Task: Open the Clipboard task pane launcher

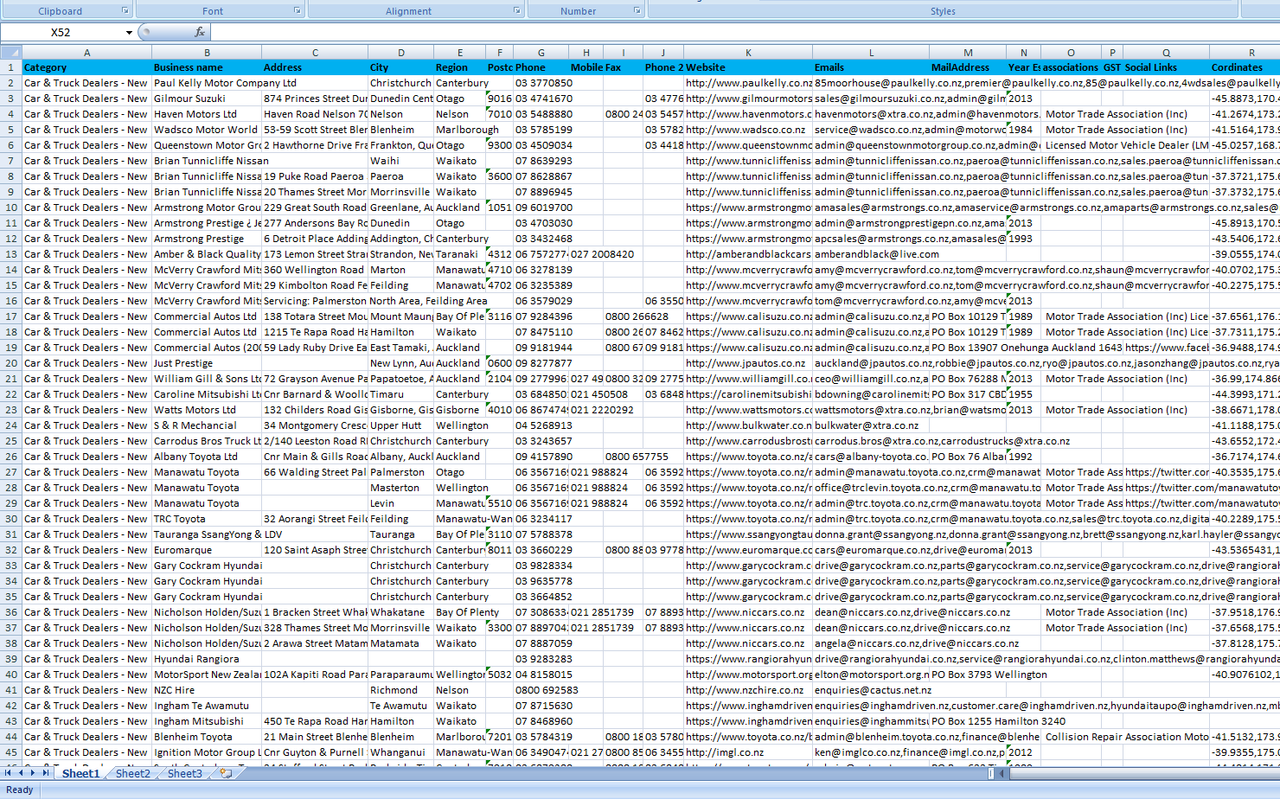Action: (x=125, y=10)
